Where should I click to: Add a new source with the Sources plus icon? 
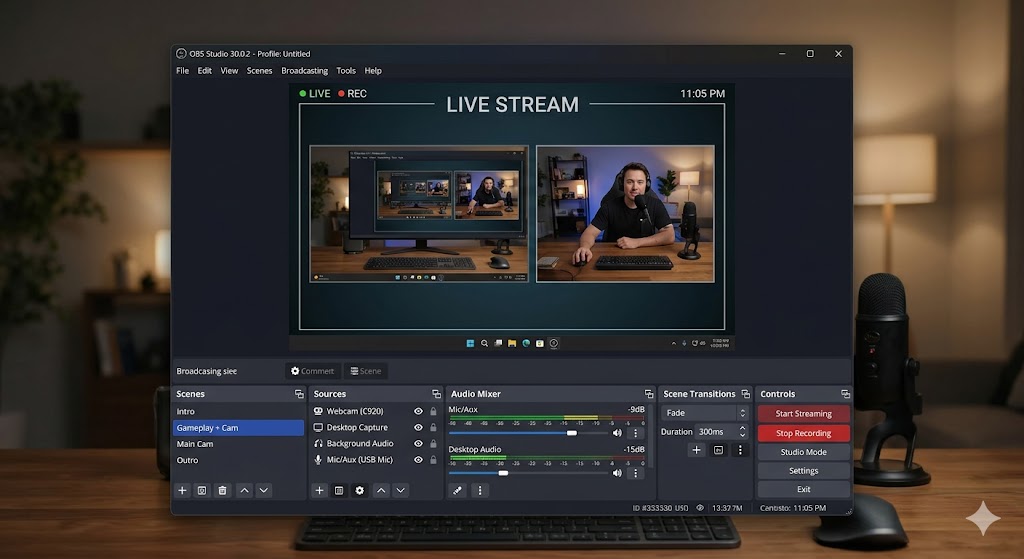pyautogui.click(x=319, y=490)
